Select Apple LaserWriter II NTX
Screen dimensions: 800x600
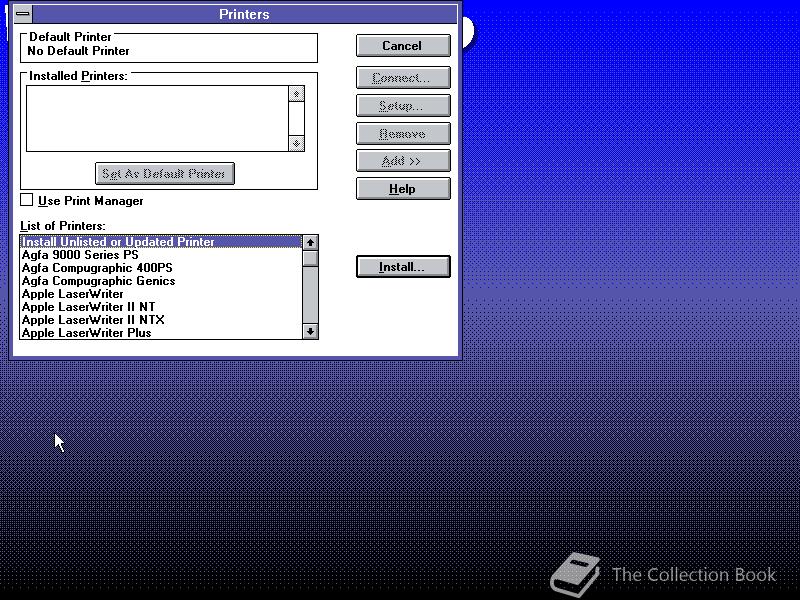pyautogui.click(x=161, y=320)
